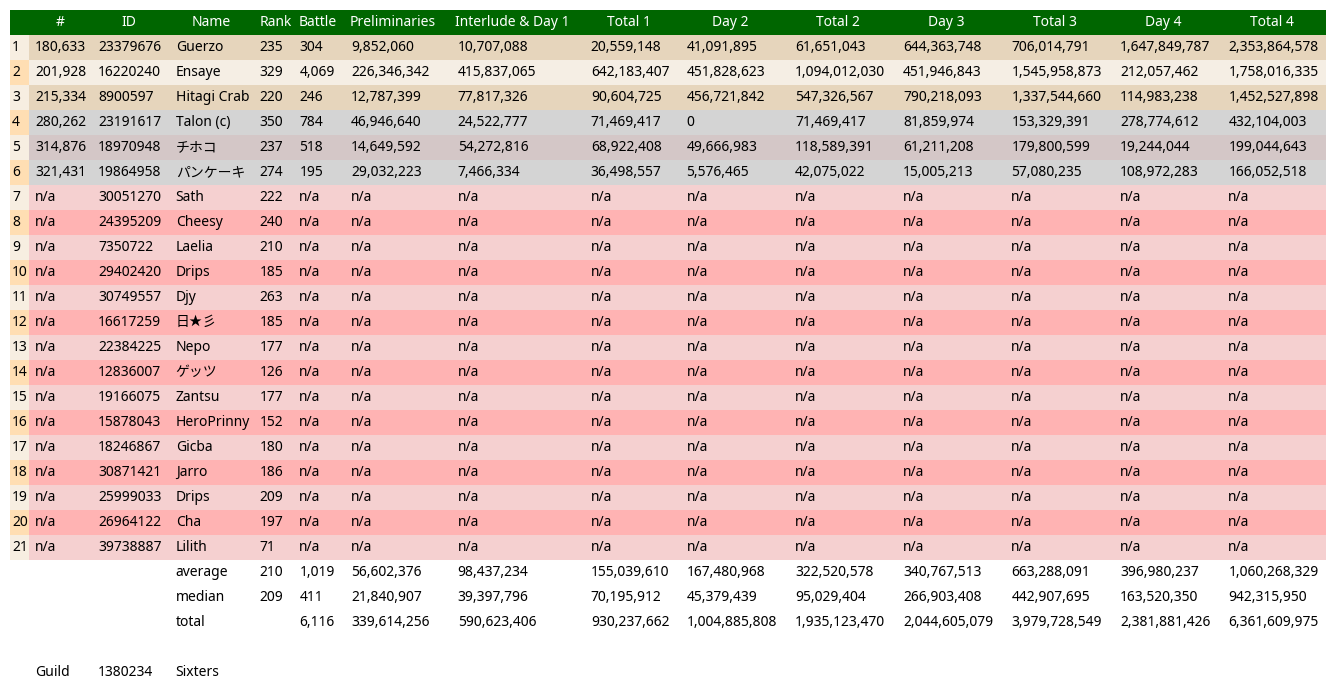Click placement cell '321,431'
Viewport: 1335px width, 695px height.
pyautogui.click(x=60, y=171)
